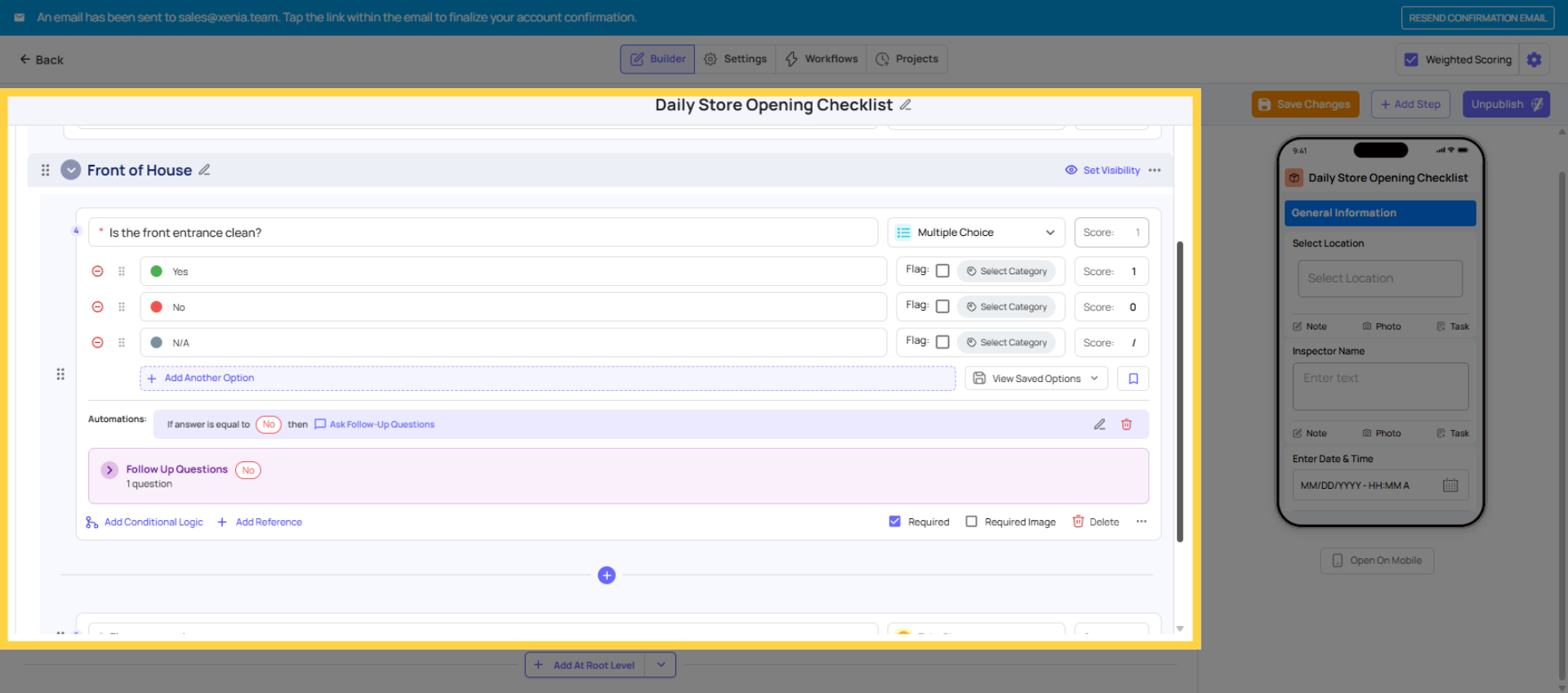
Task: Open Front of House section three-dot menu
Action: pos(1154,171)
